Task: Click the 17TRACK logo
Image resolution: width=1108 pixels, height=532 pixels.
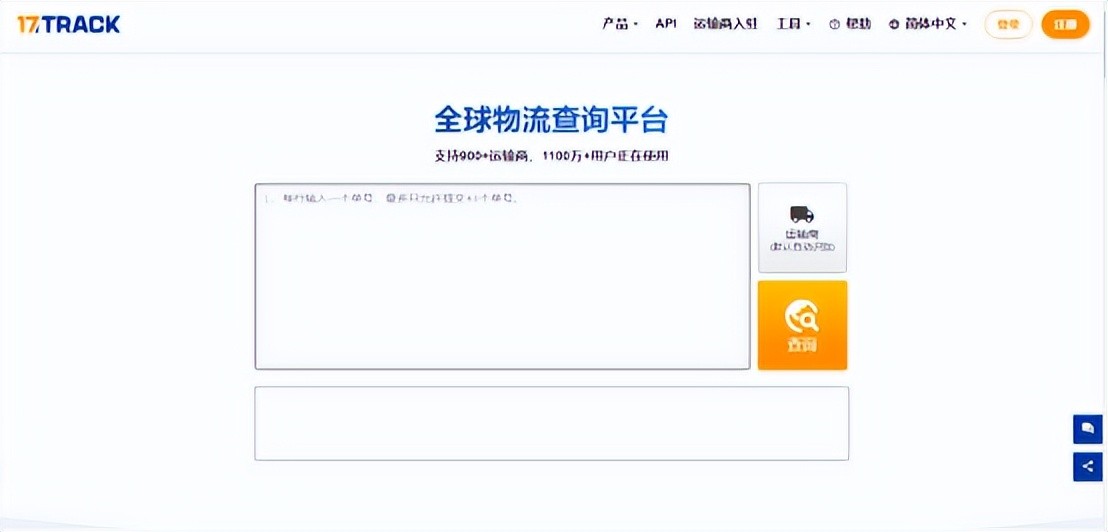Action: point(68,25)
